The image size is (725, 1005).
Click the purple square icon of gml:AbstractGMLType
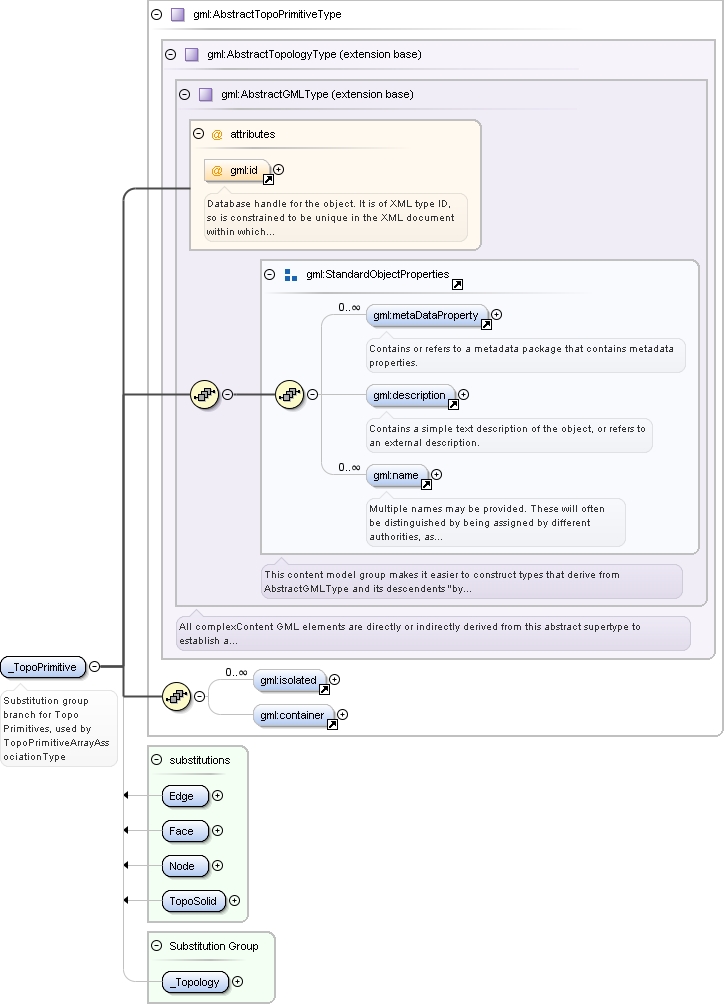[x=206, y=95]
